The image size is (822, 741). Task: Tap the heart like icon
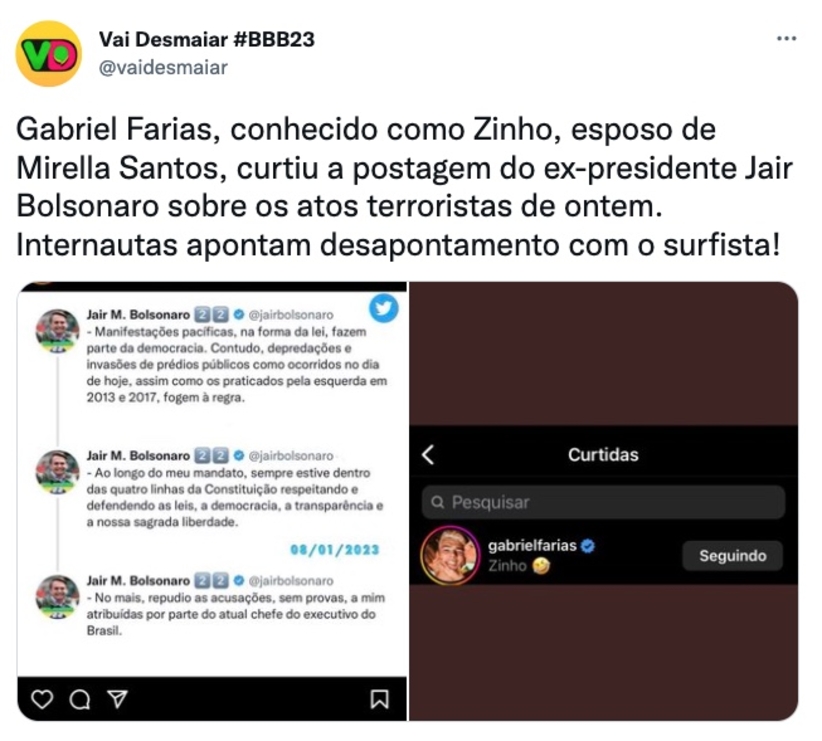point(42,699)
